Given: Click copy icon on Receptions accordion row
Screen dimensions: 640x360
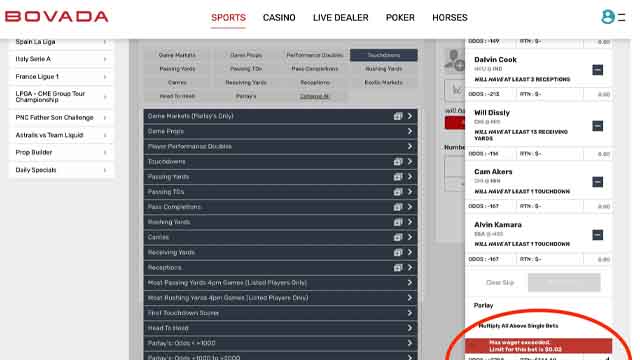Looking at the screenshot, I should click(x=398, y=267).
